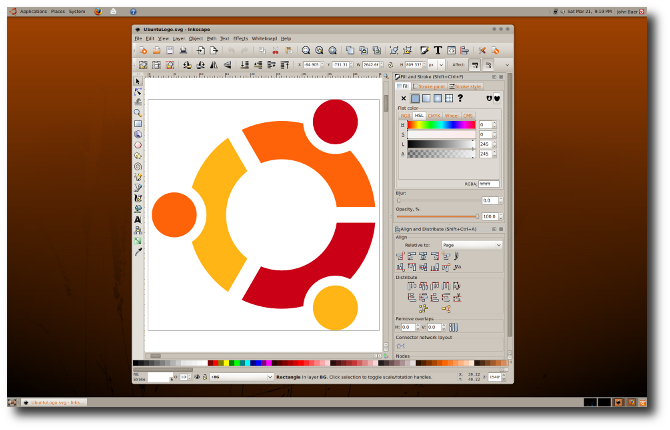Select the Dropper color picker tool
The height and width of the screenshot is (430, 670).
[x=138, y=252]
